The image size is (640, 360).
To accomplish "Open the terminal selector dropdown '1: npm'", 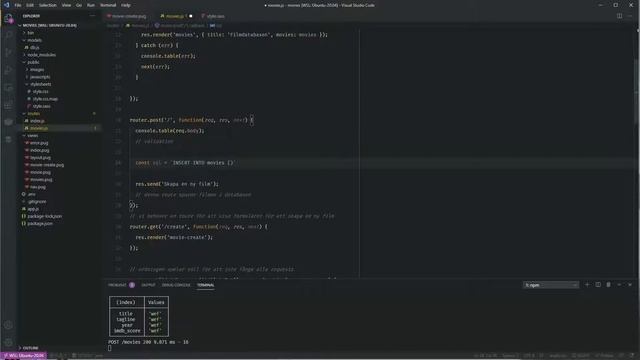I will point(551,285).
